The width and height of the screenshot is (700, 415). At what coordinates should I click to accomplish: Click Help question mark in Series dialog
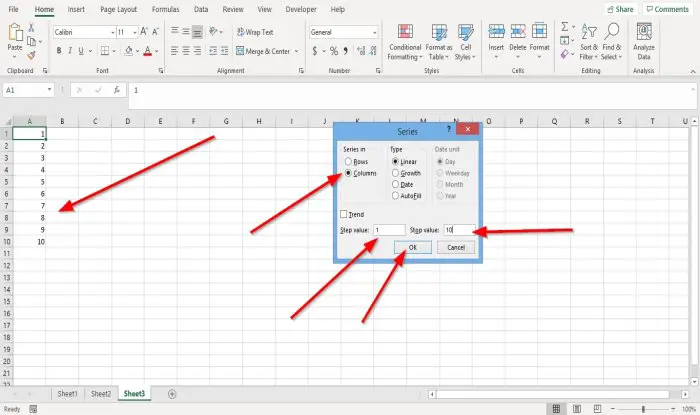(x=448, y=129)
